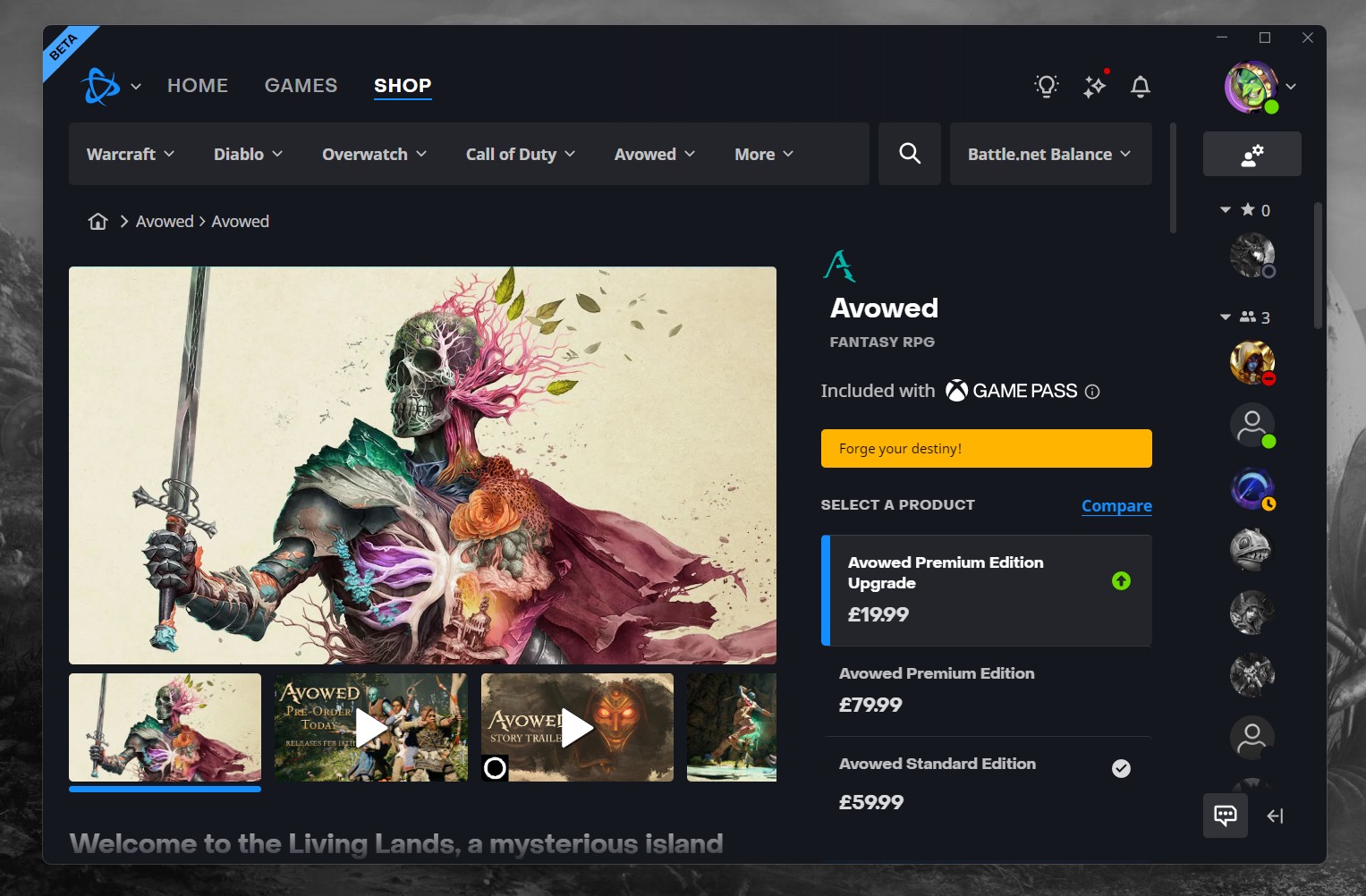This screenshot has height=896, width=1366.
Task: Select the friend avatar with red busy status
Action: (1252, 363)
